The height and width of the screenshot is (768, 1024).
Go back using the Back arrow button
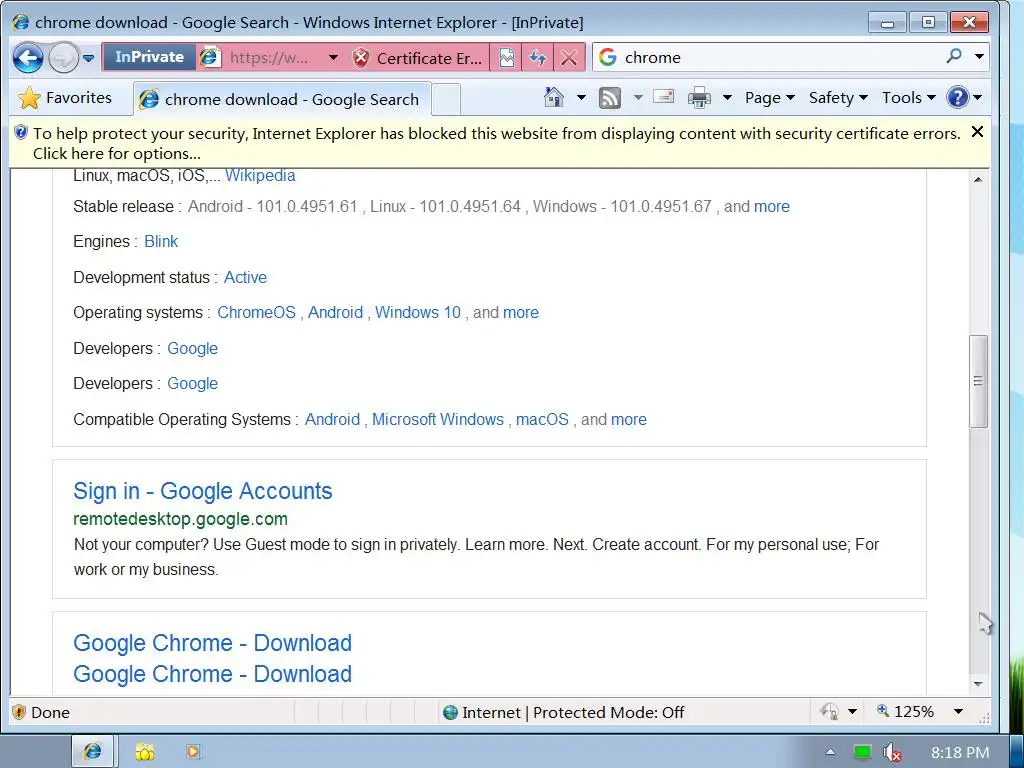(28, 58)
